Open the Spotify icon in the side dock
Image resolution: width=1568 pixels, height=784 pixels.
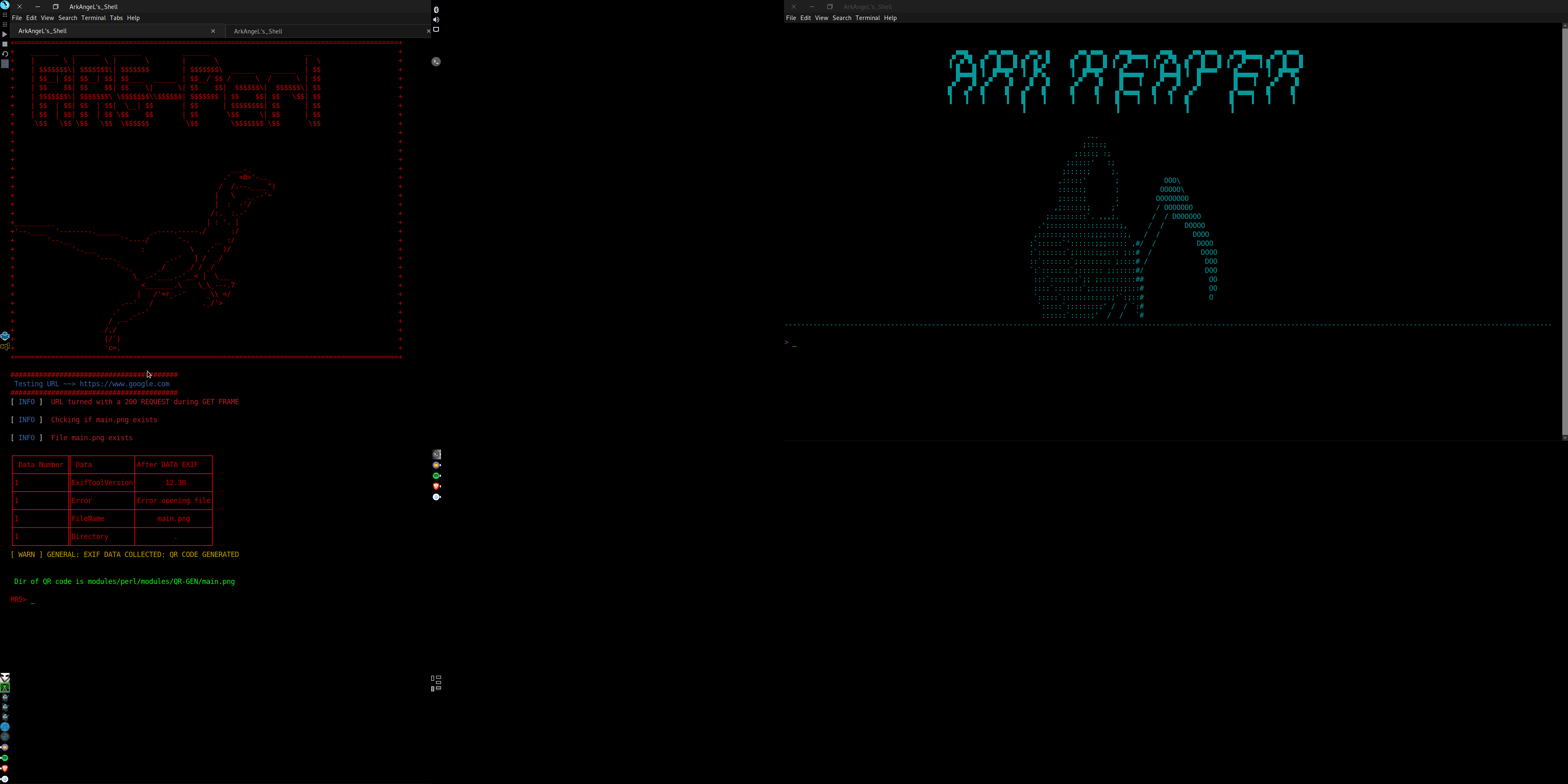437,475
